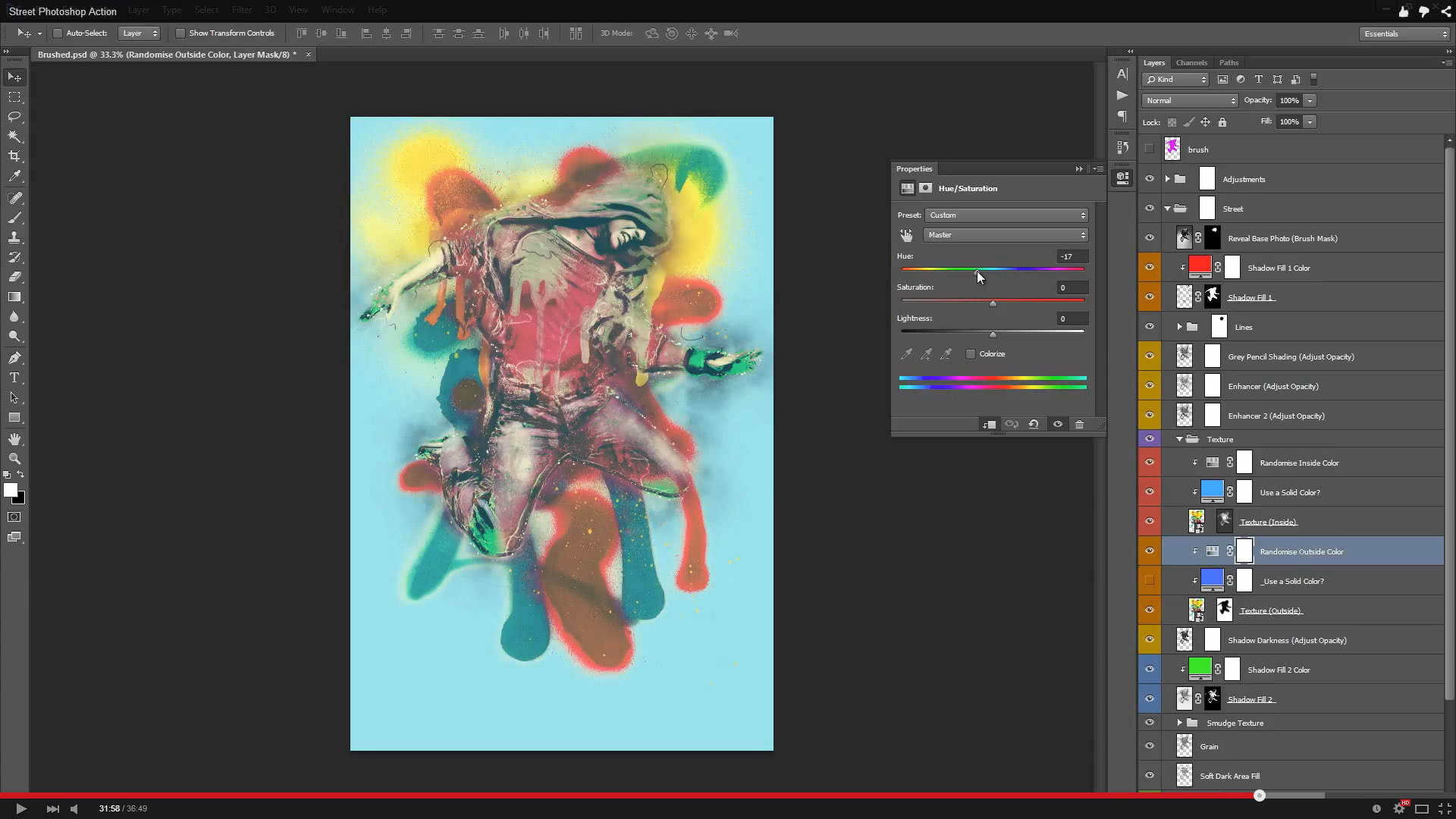Switch to the Channels tab
The height and width of the screenshot is (819, 1456).
click(x=1191, y=63)
